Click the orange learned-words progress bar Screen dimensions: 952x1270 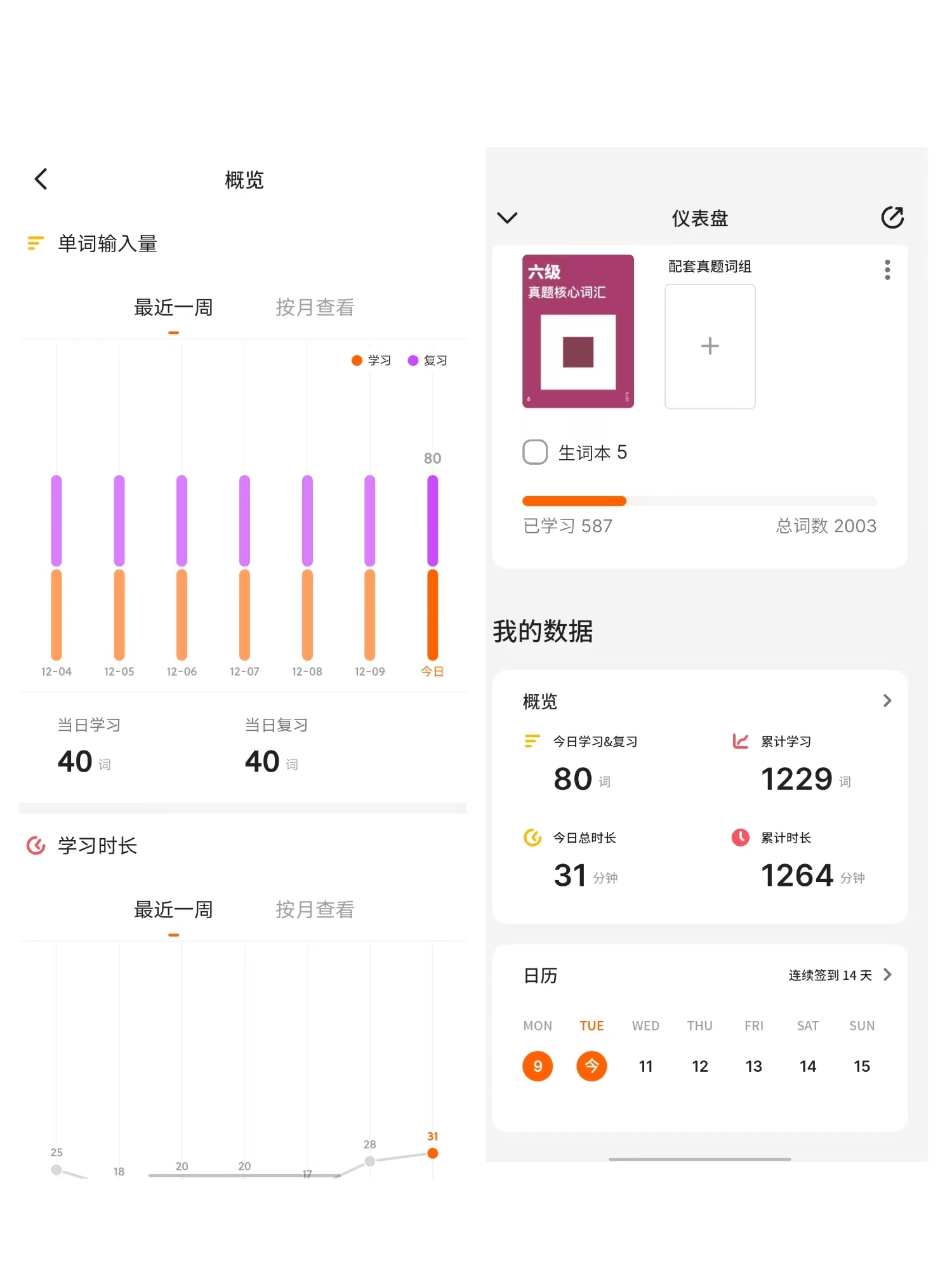574,501
